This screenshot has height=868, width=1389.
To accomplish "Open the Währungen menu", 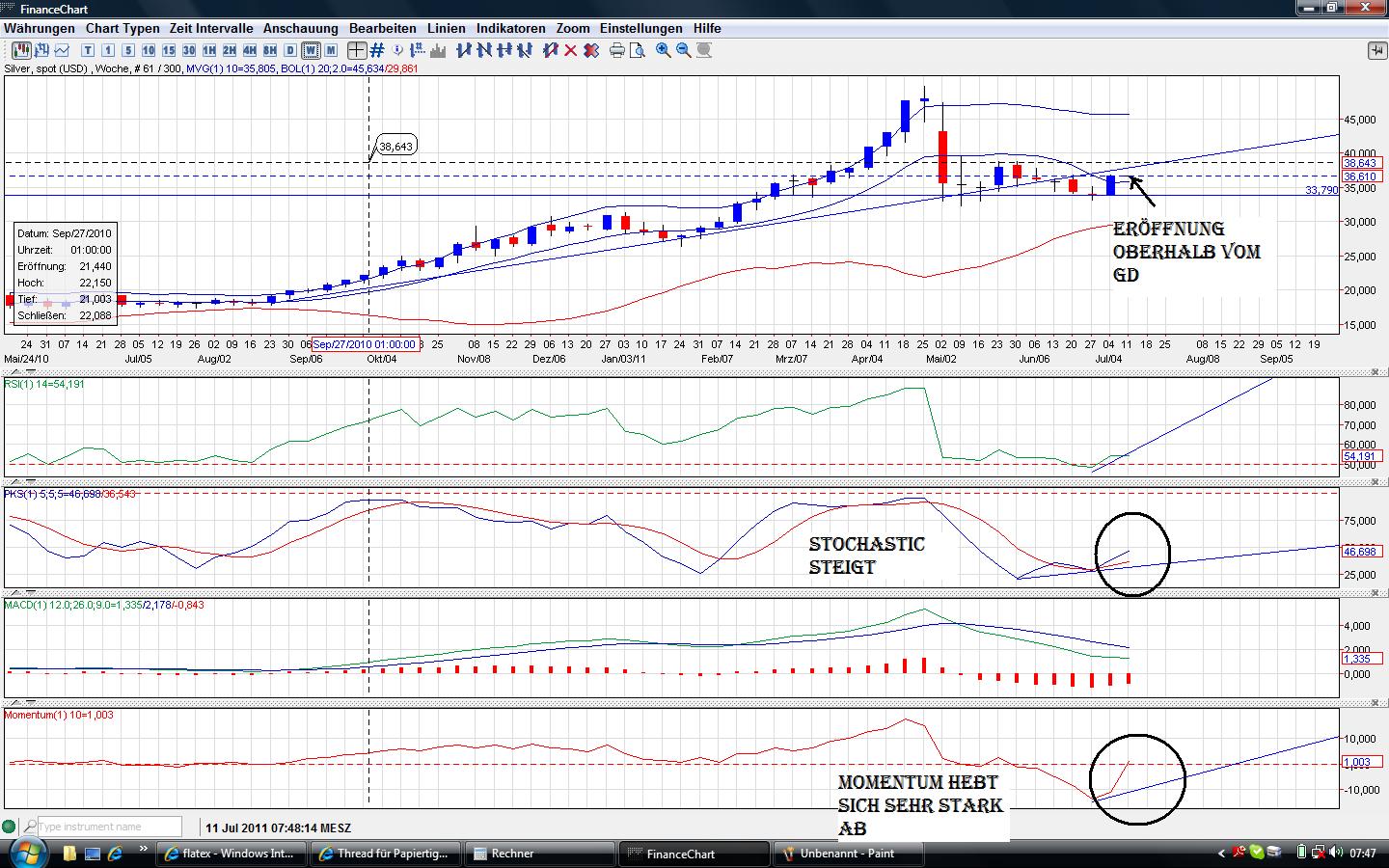I will [x=39, y=29].
